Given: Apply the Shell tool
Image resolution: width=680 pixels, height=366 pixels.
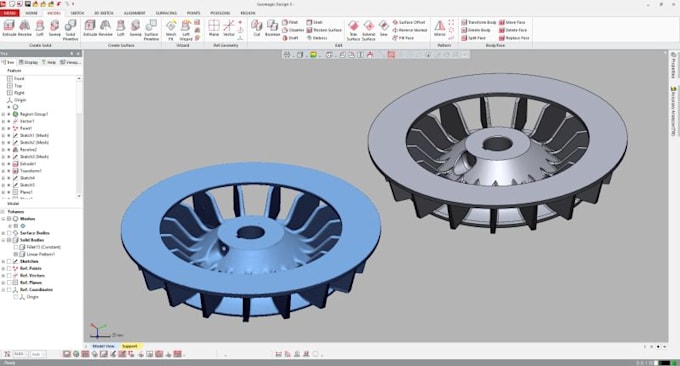Looking at the screenshot, I should [314, 22].
